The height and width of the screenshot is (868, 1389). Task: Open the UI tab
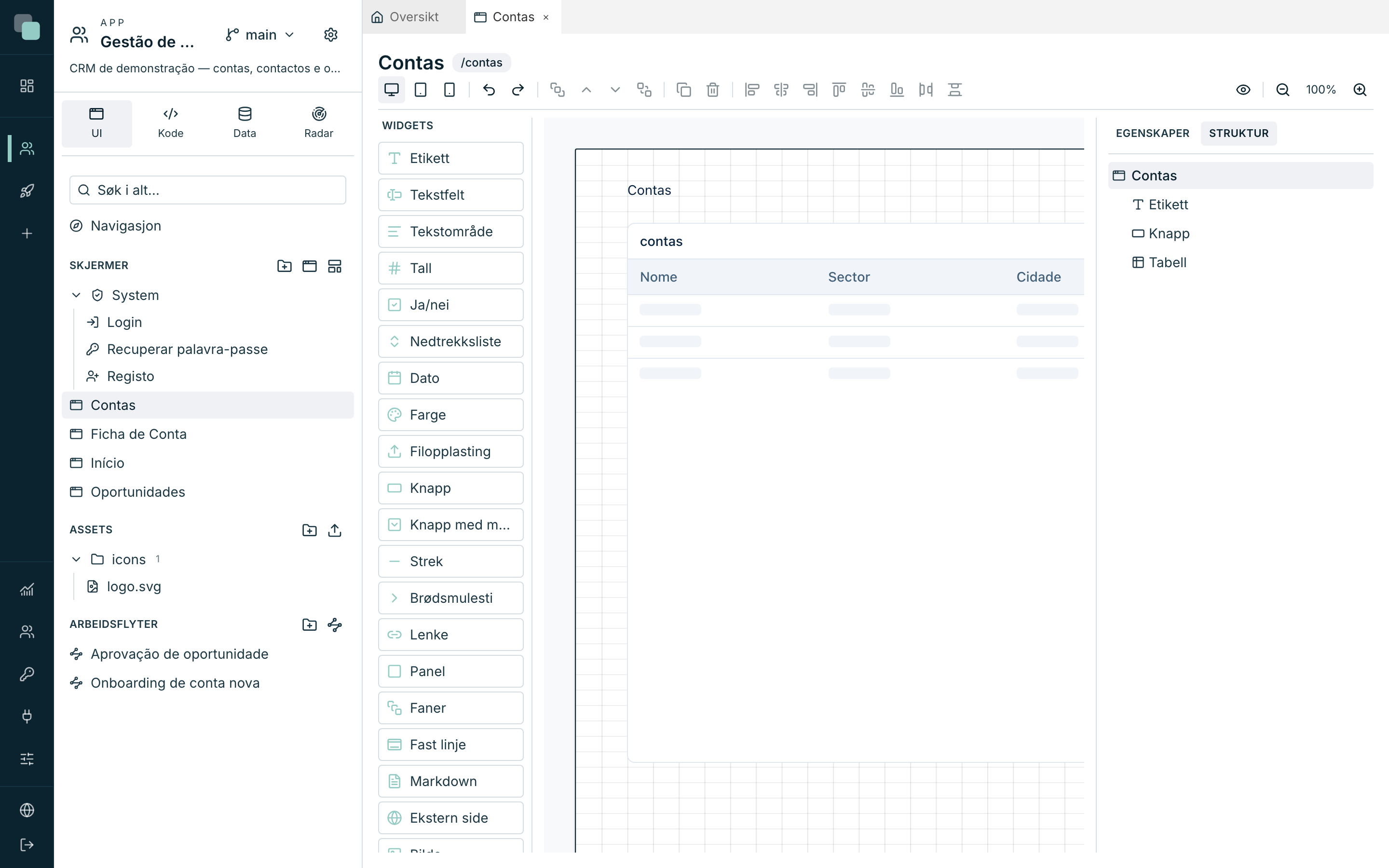tap(96, 123)
